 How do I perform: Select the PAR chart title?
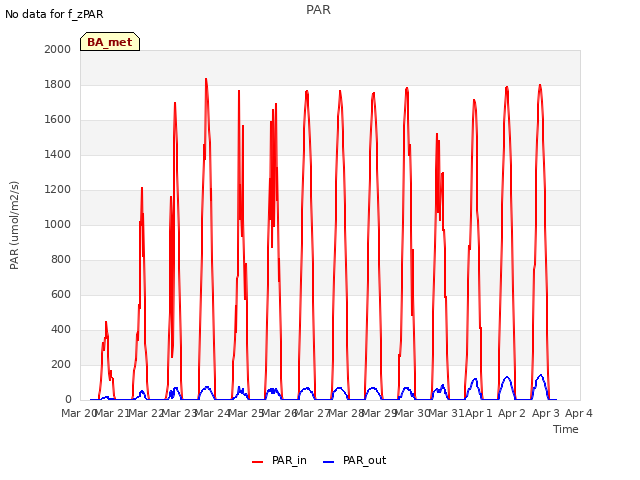[318, 10]
